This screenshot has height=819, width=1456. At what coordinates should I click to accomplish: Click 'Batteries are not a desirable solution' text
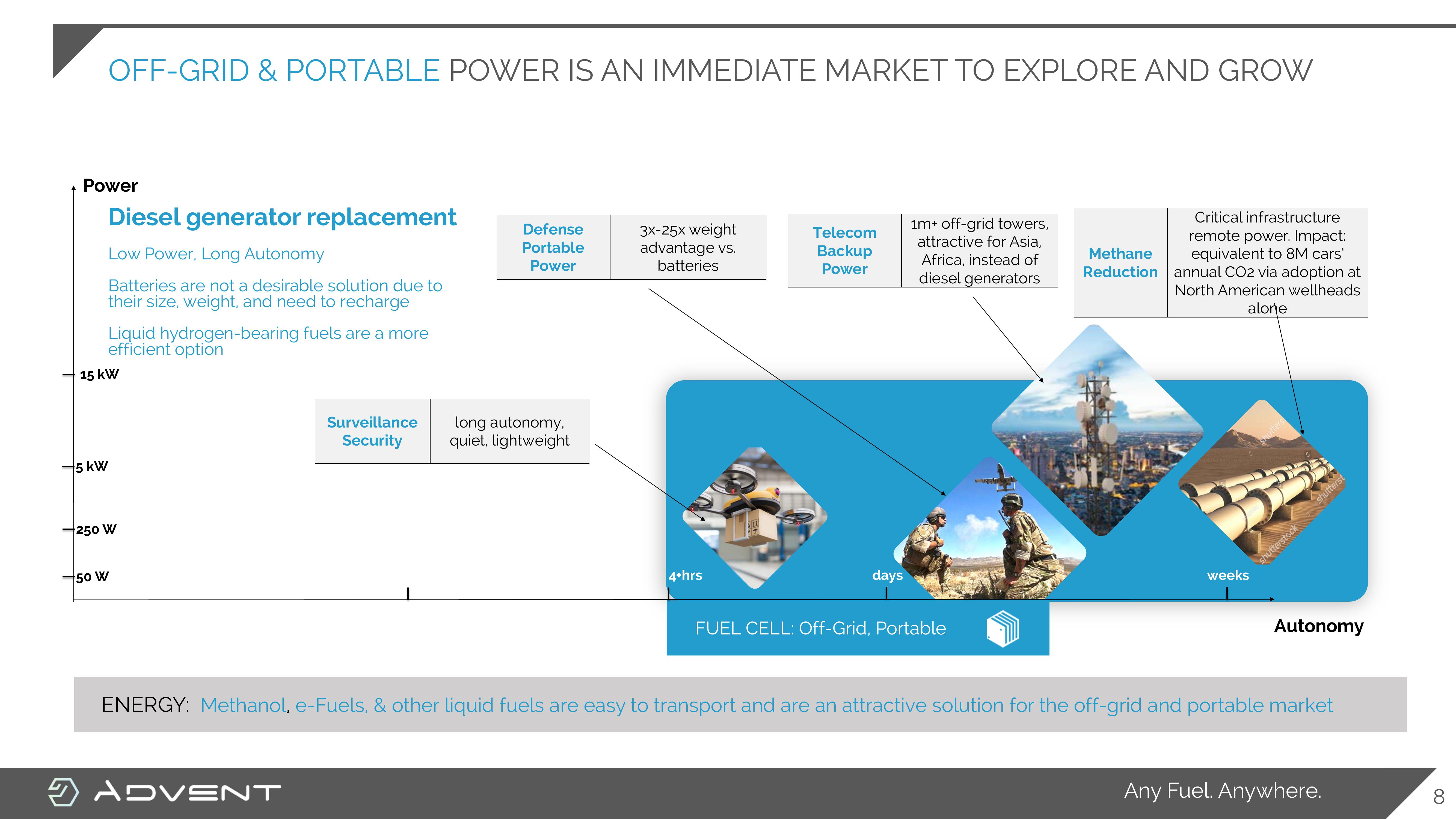pyautogui.click(x=275, y=293)
